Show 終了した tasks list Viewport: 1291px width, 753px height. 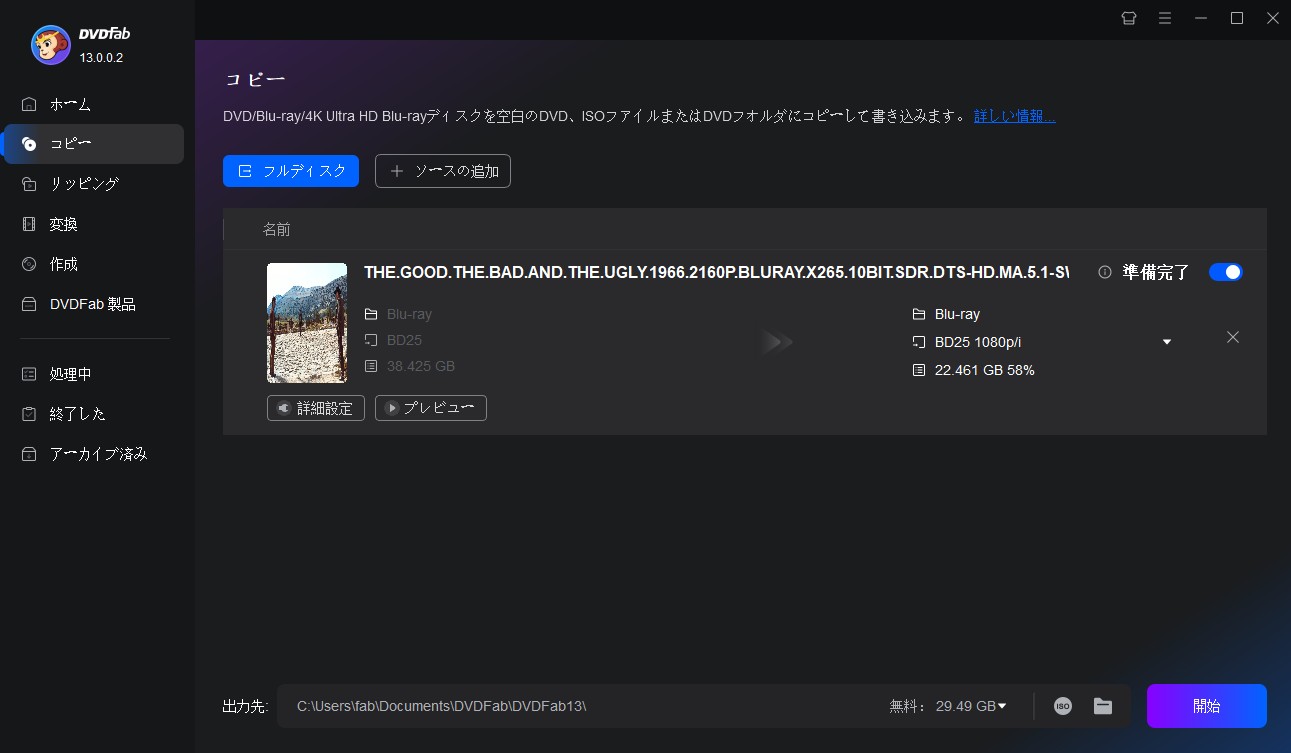point(92,414)
